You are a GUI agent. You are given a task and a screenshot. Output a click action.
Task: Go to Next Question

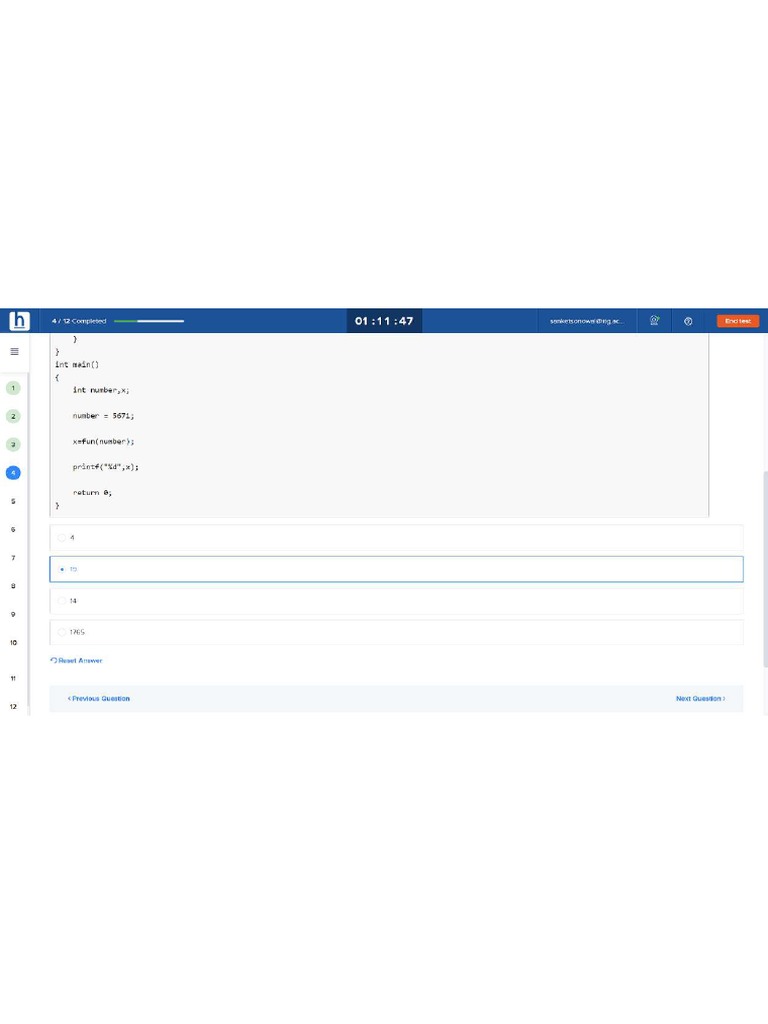(700, 698)
